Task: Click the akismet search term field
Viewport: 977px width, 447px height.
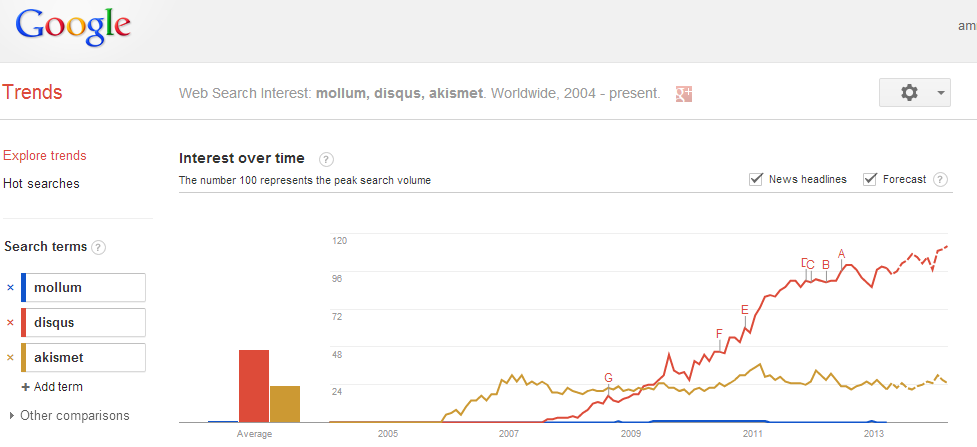Action: [x=86, y=358]
